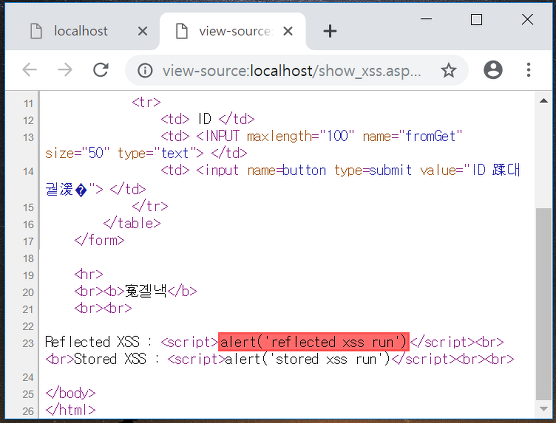Click the INPUT tag name on line 13
556x423 pixels.
pos(222,136)
